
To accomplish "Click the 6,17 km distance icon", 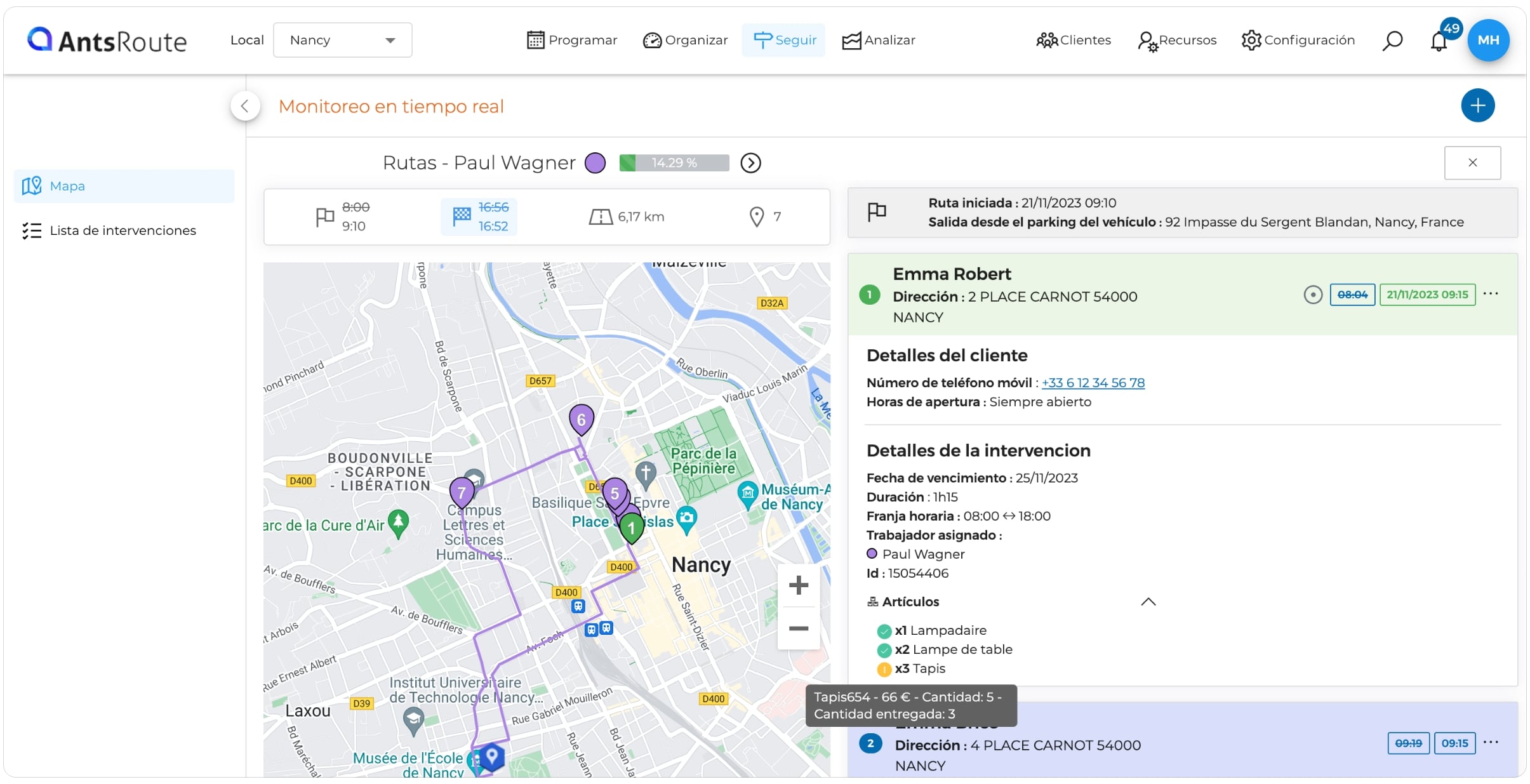I will [x=601, y=217].
